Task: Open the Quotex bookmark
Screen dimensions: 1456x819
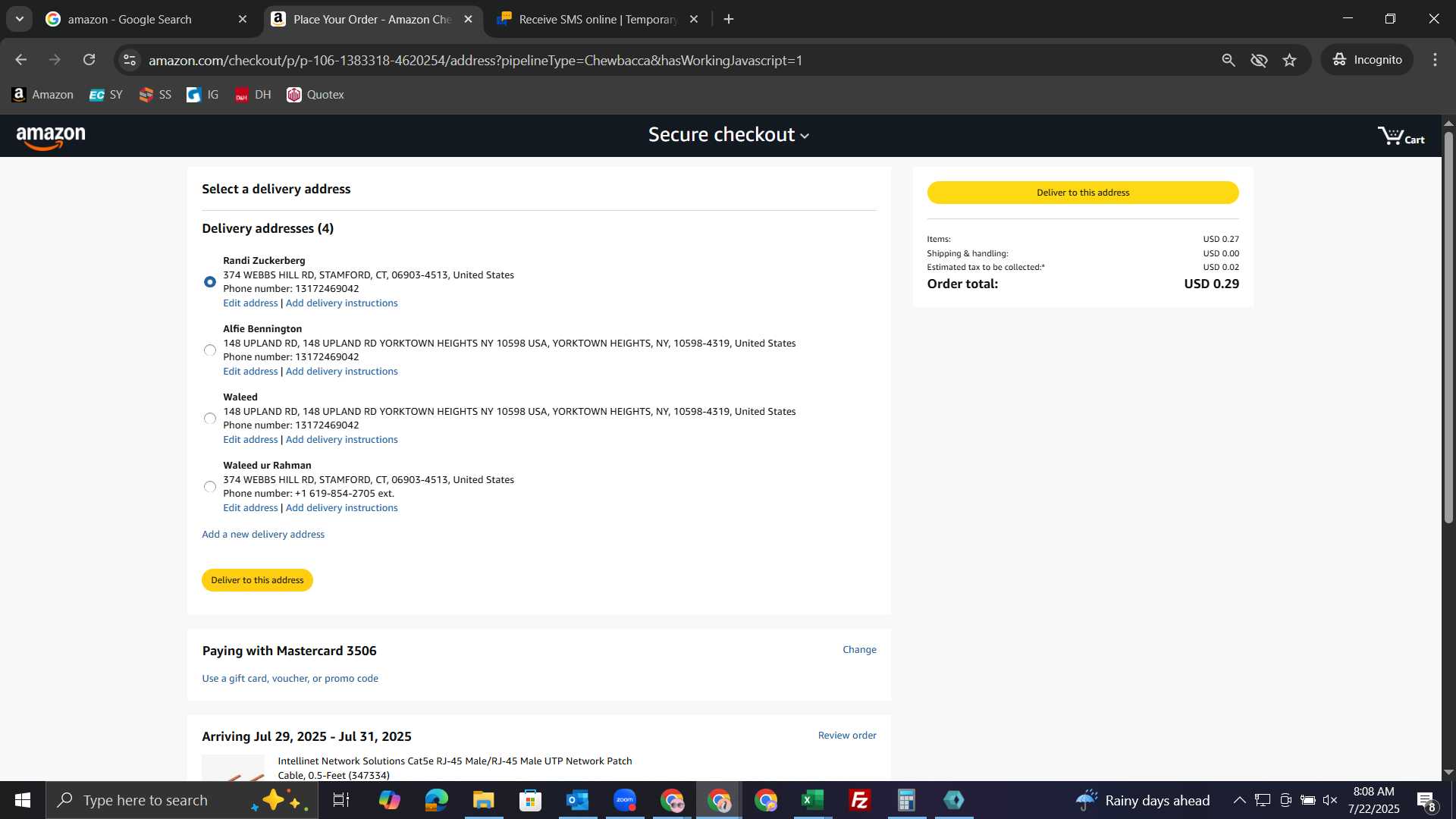Action: click(315, 95)
